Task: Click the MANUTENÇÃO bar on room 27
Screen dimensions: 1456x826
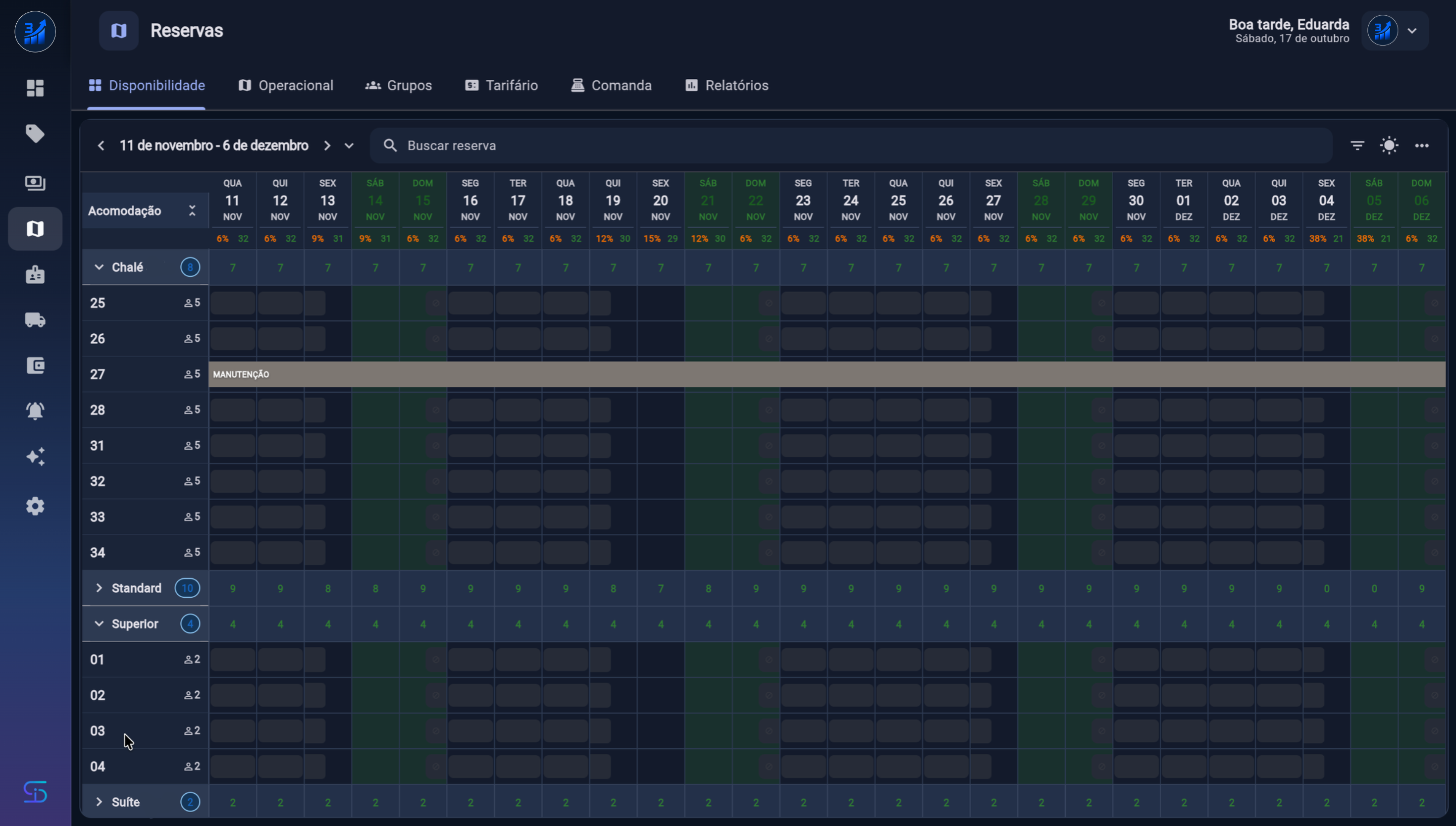Action: click(827, 374)
